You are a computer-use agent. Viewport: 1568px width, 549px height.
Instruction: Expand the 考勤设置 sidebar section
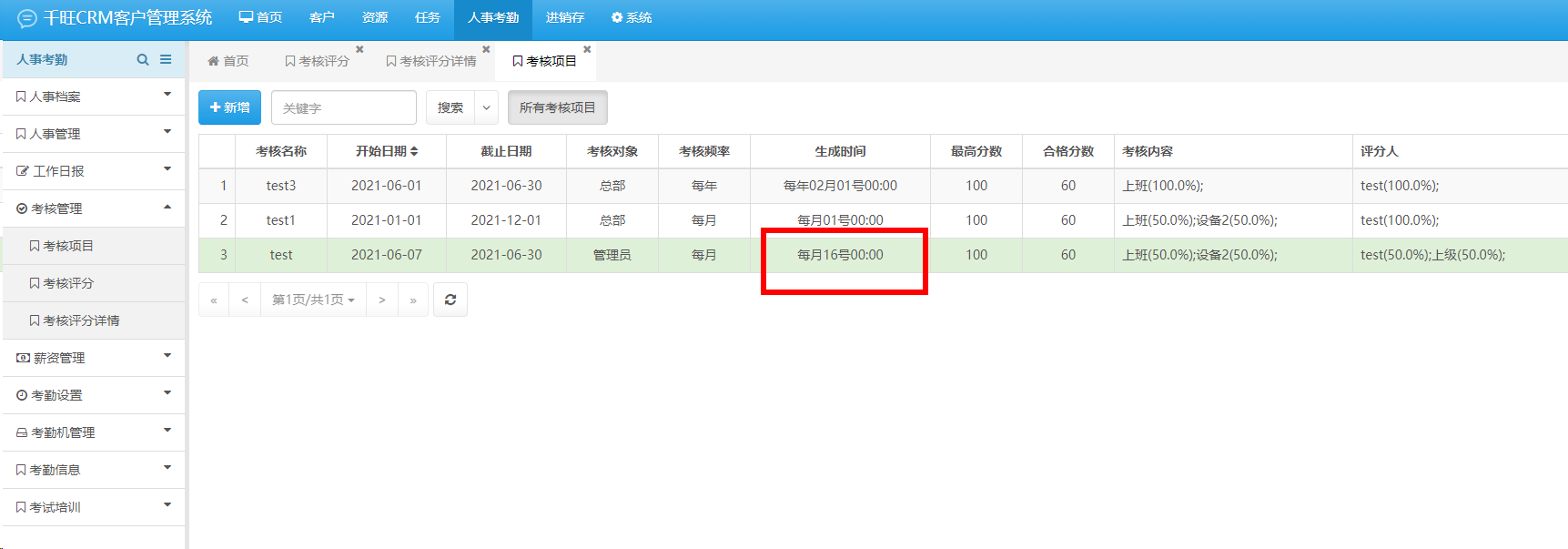(94, 395)
